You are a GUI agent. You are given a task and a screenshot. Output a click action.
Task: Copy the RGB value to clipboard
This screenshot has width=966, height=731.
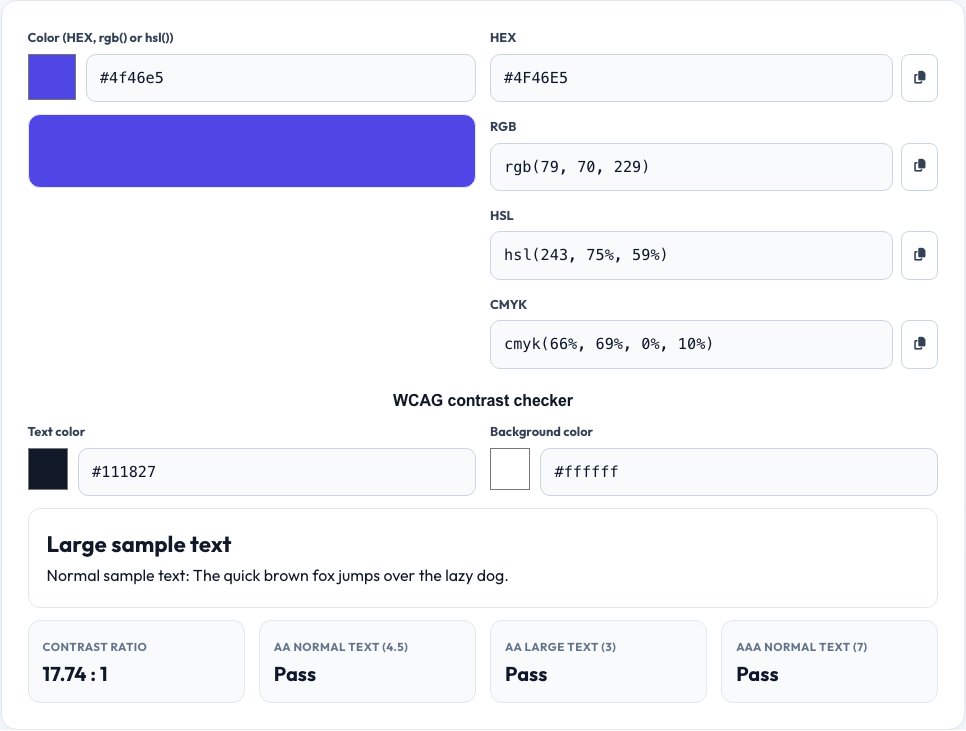click(x=919, y=166)
